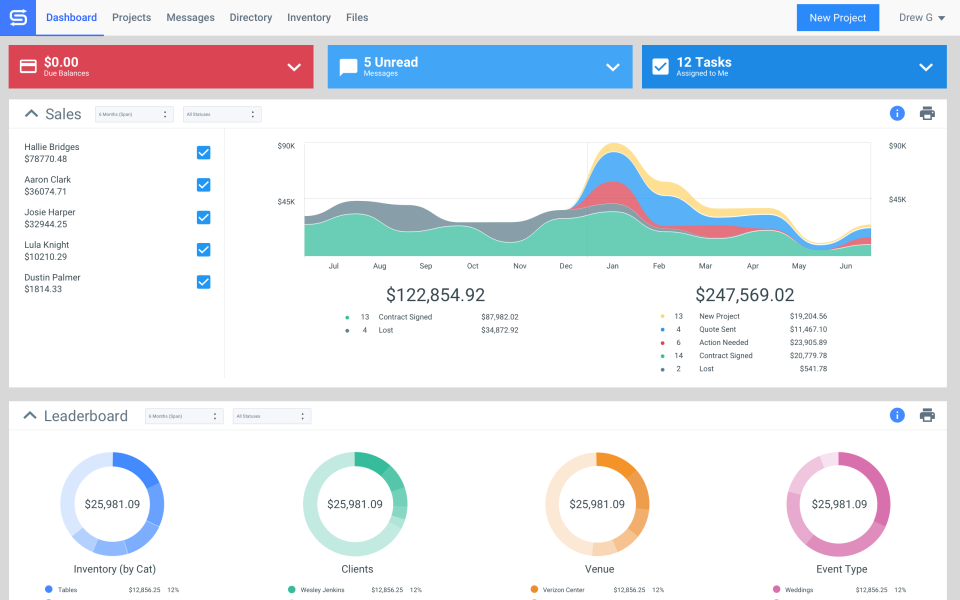The height and width of the screenshot is (600, 960).
Task: Open the Drew G user menu
Action: pos(921,18)
